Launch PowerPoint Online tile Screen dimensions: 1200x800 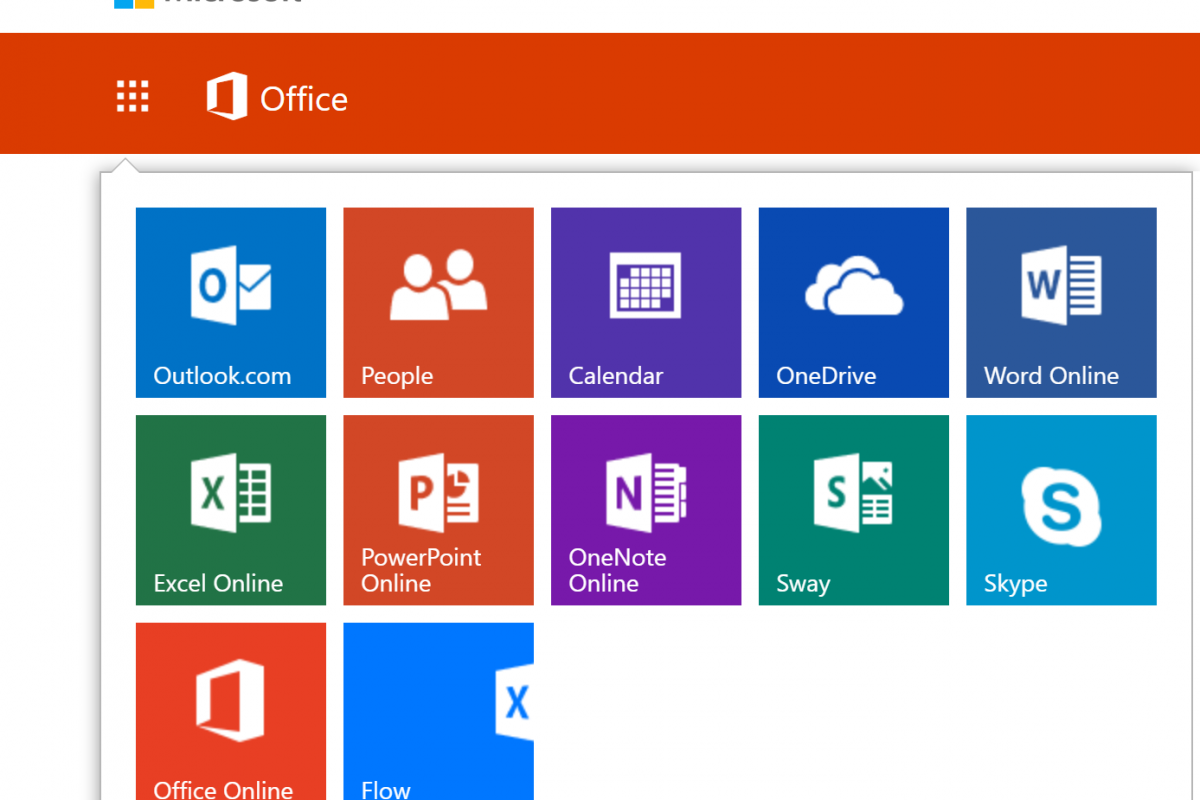438,510
